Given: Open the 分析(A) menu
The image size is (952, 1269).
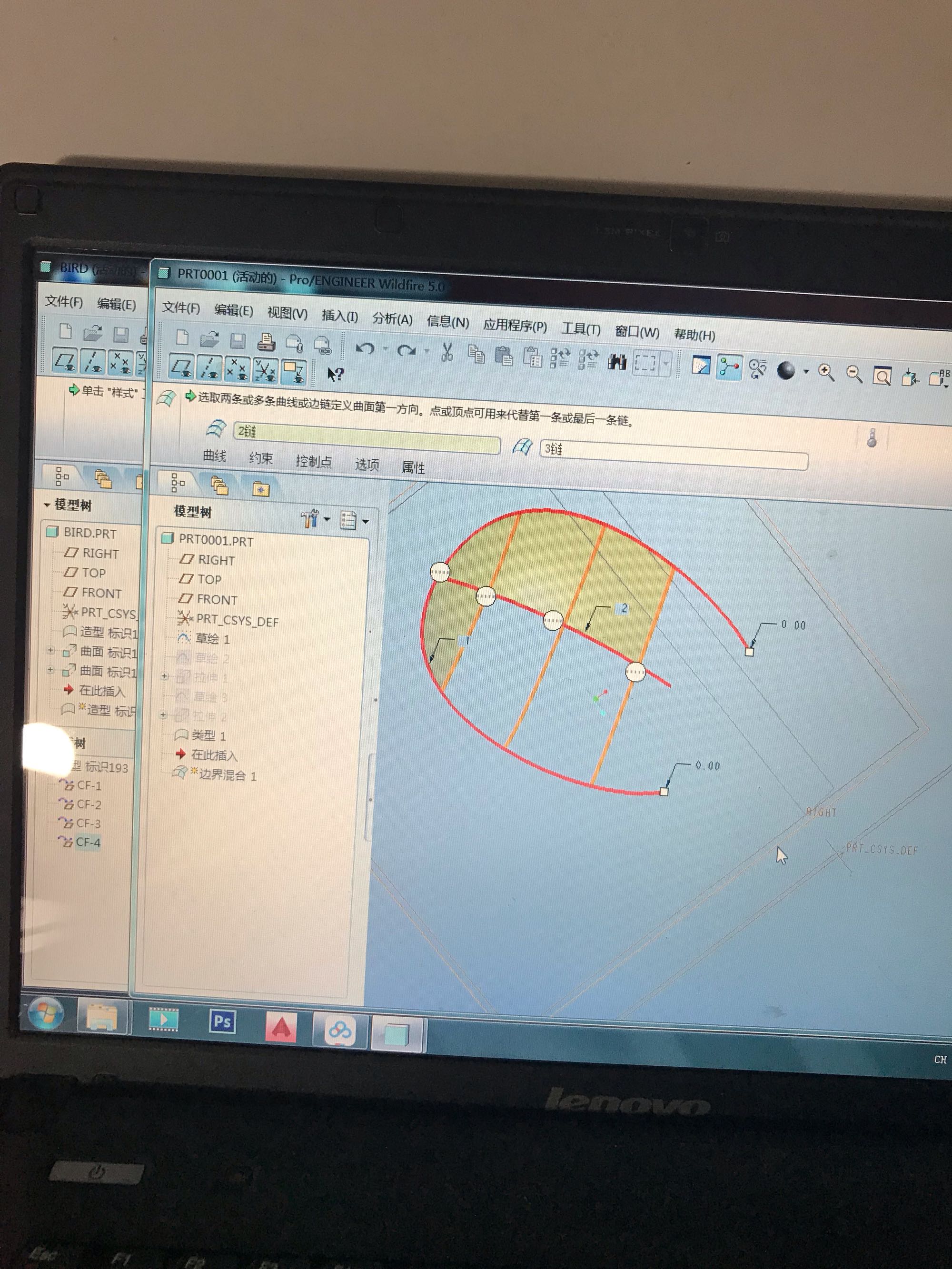Looking at the screenshot, I should pos(392,319).
